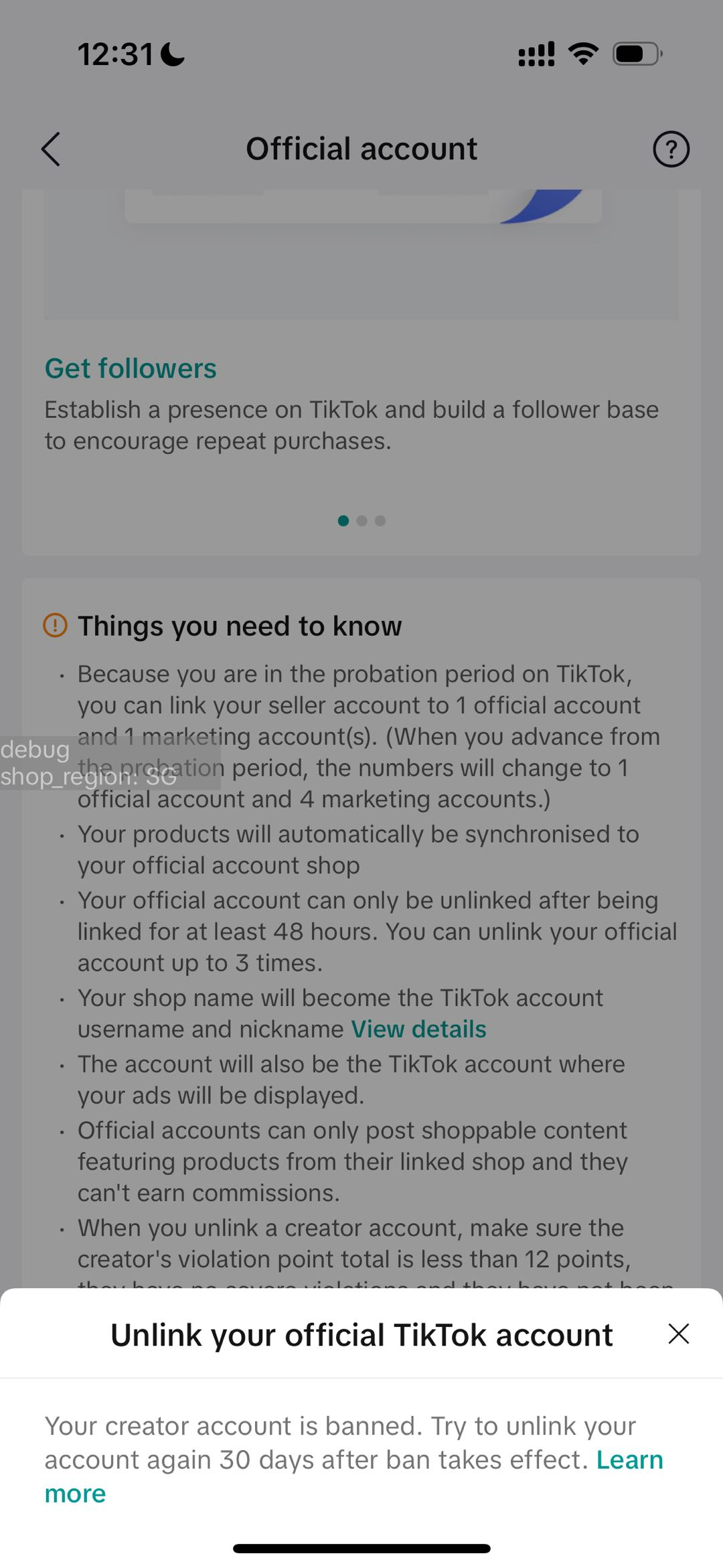This screenshot has height=1568, width=723.
Task: Select the second carousel page dot
Action: 362,520
